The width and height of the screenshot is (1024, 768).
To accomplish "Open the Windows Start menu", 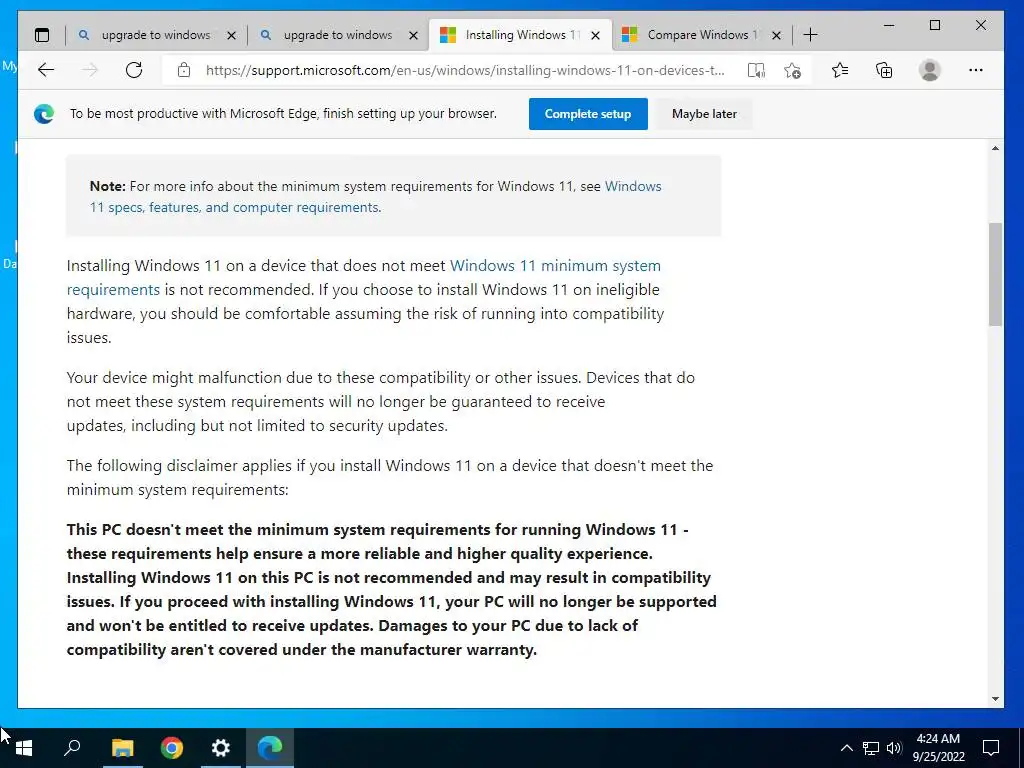I will click(24, 748).
